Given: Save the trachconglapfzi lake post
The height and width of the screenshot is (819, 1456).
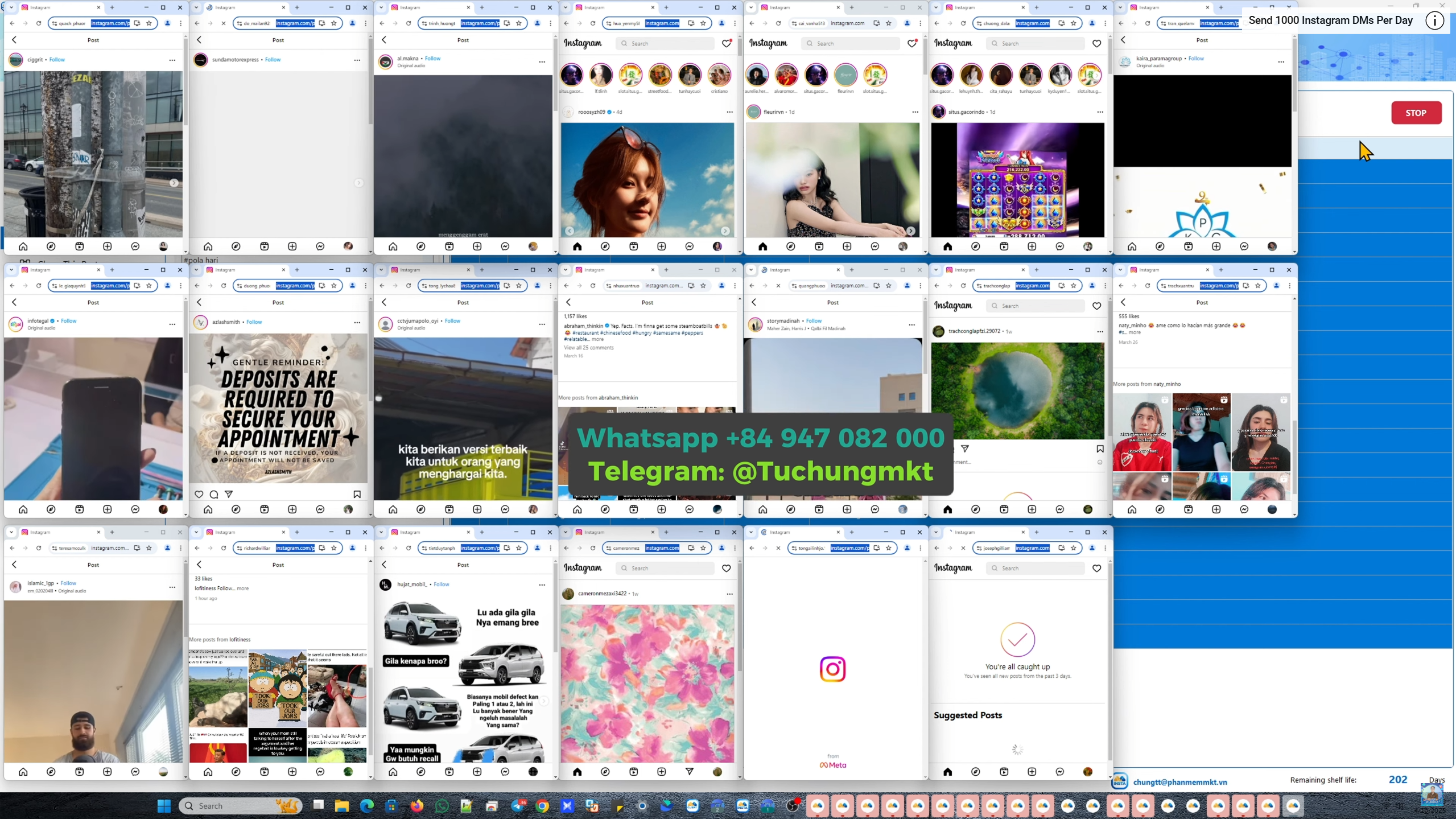Looking at the screenshot, I should (x=1100, y=448).
